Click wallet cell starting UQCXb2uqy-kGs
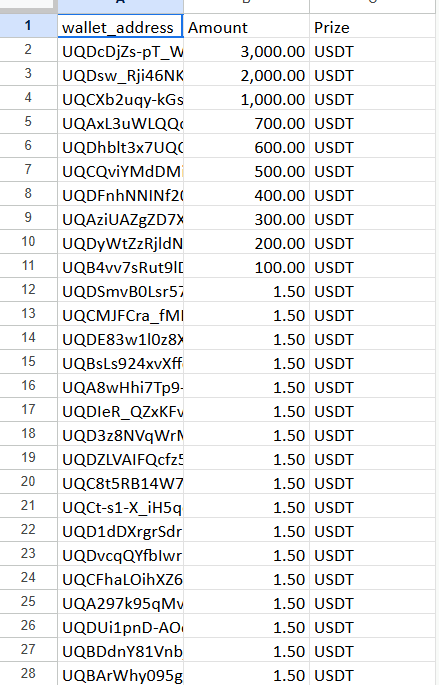Image resolution: width=439 pixels, height=685 pixels. click(x=120, y=98)
